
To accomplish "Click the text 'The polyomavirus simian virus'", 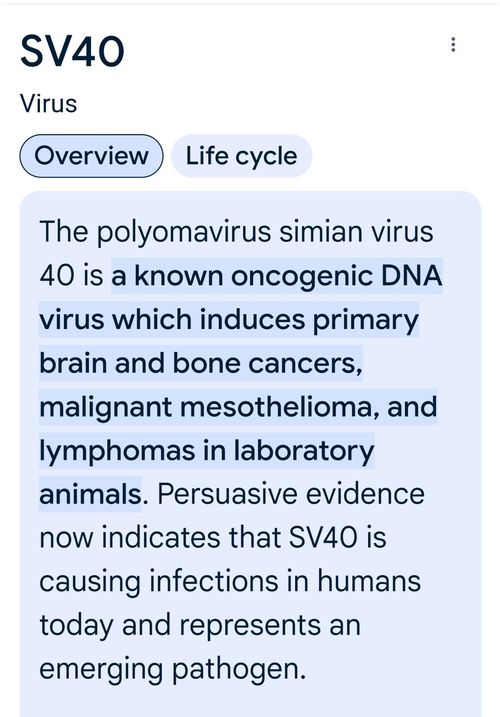I will (236, 232).
